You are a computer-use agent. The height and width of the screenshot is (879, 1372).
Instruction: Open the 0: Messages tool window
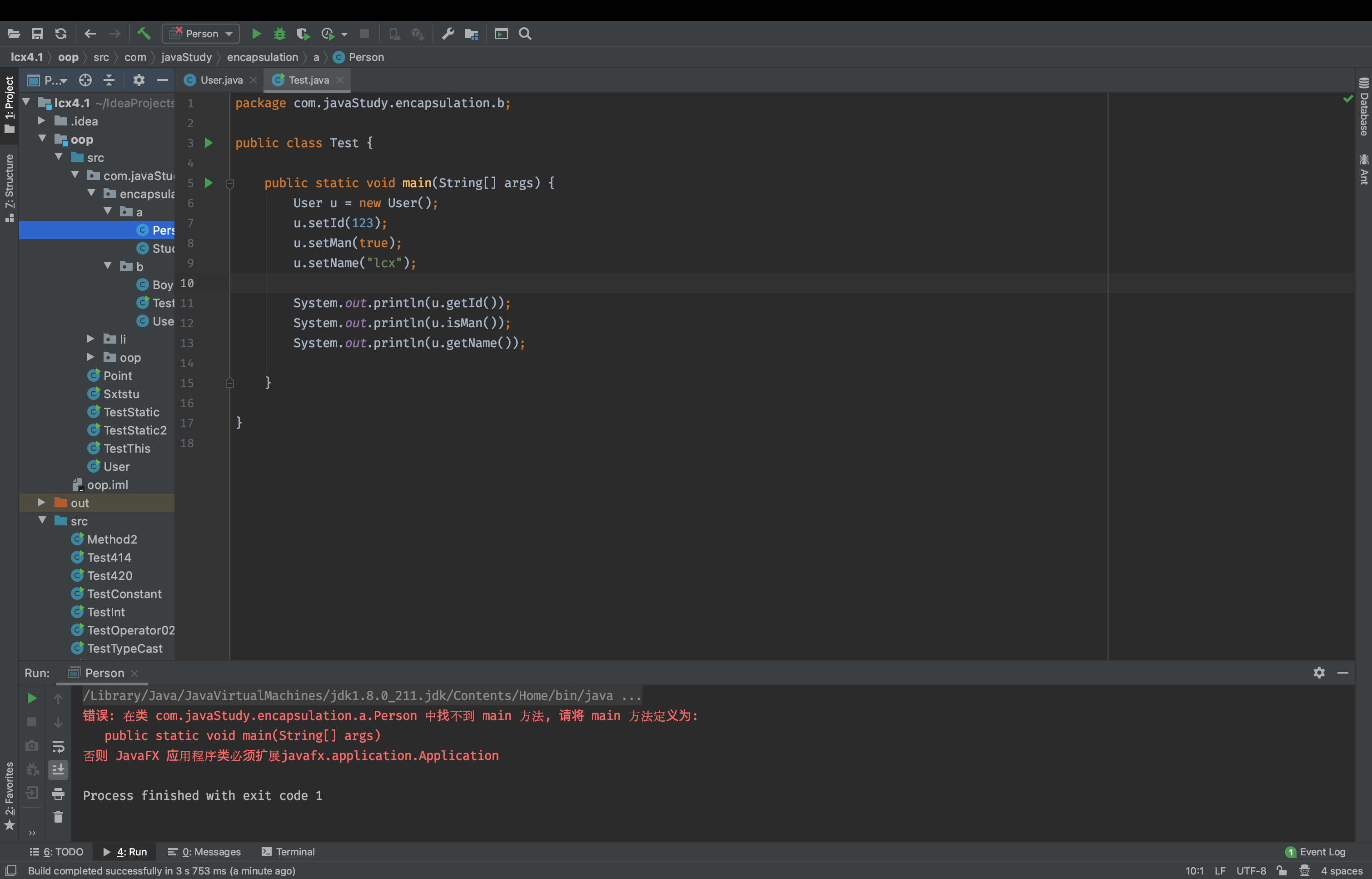point(204,852)
